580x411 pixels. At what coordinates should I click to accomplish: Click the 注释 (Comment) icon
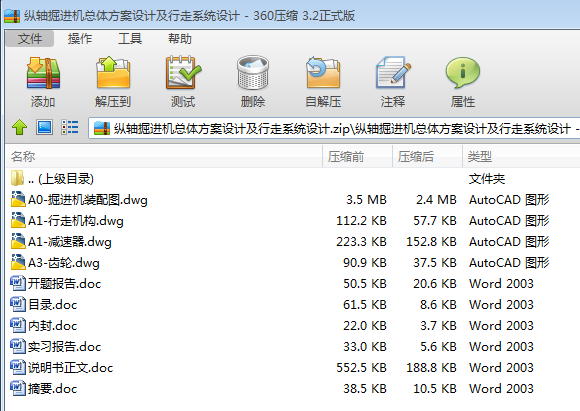393,73
